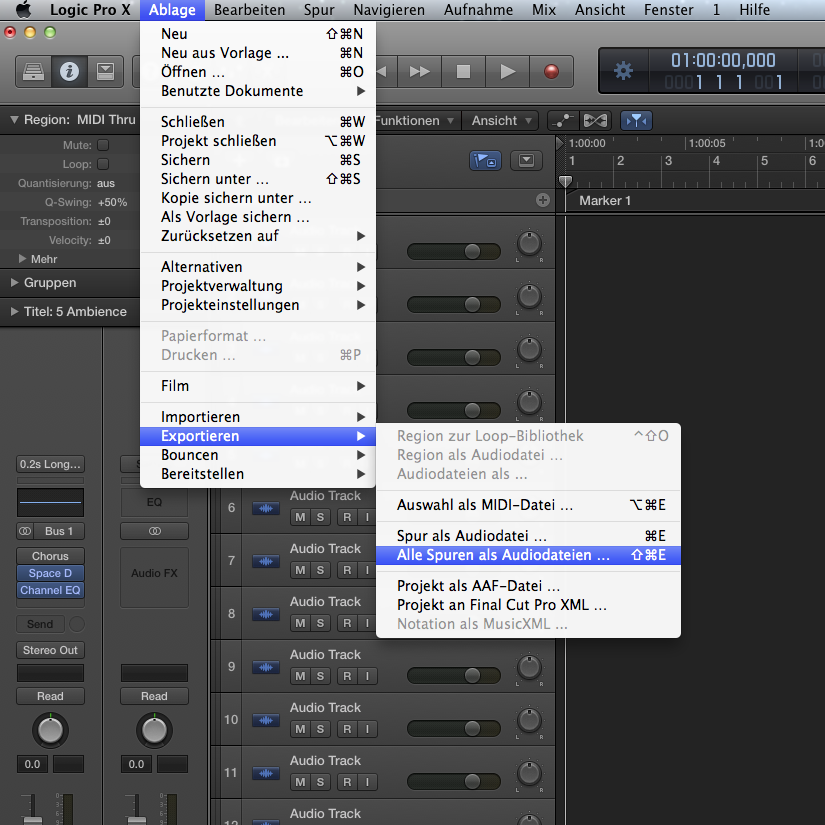Mute track 6 with its M button
Image resolution: width=825 pixels, height=825 pixels.
pyautogui.click(x=300, y=517)
